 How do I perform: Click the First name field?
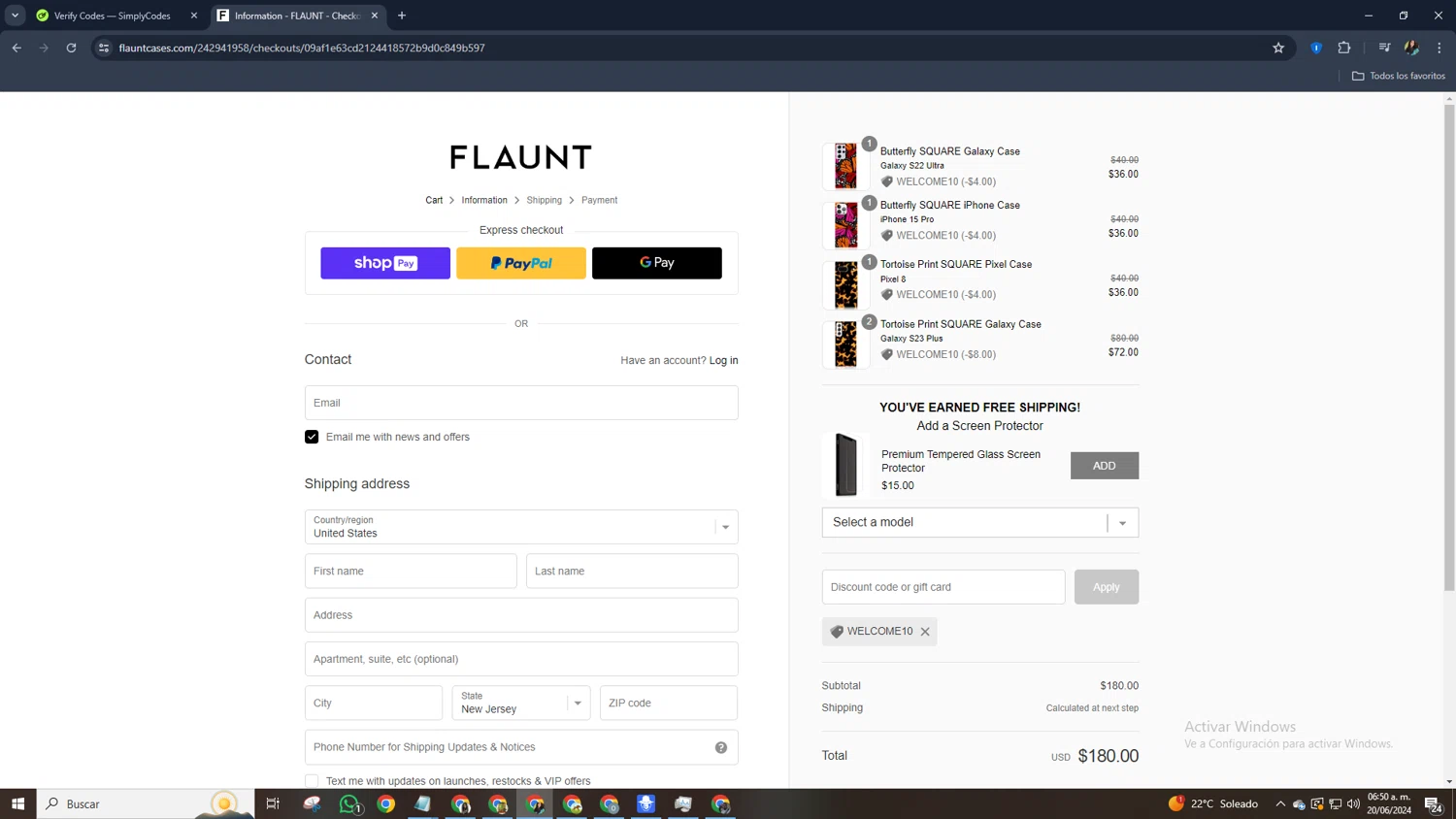411,571
